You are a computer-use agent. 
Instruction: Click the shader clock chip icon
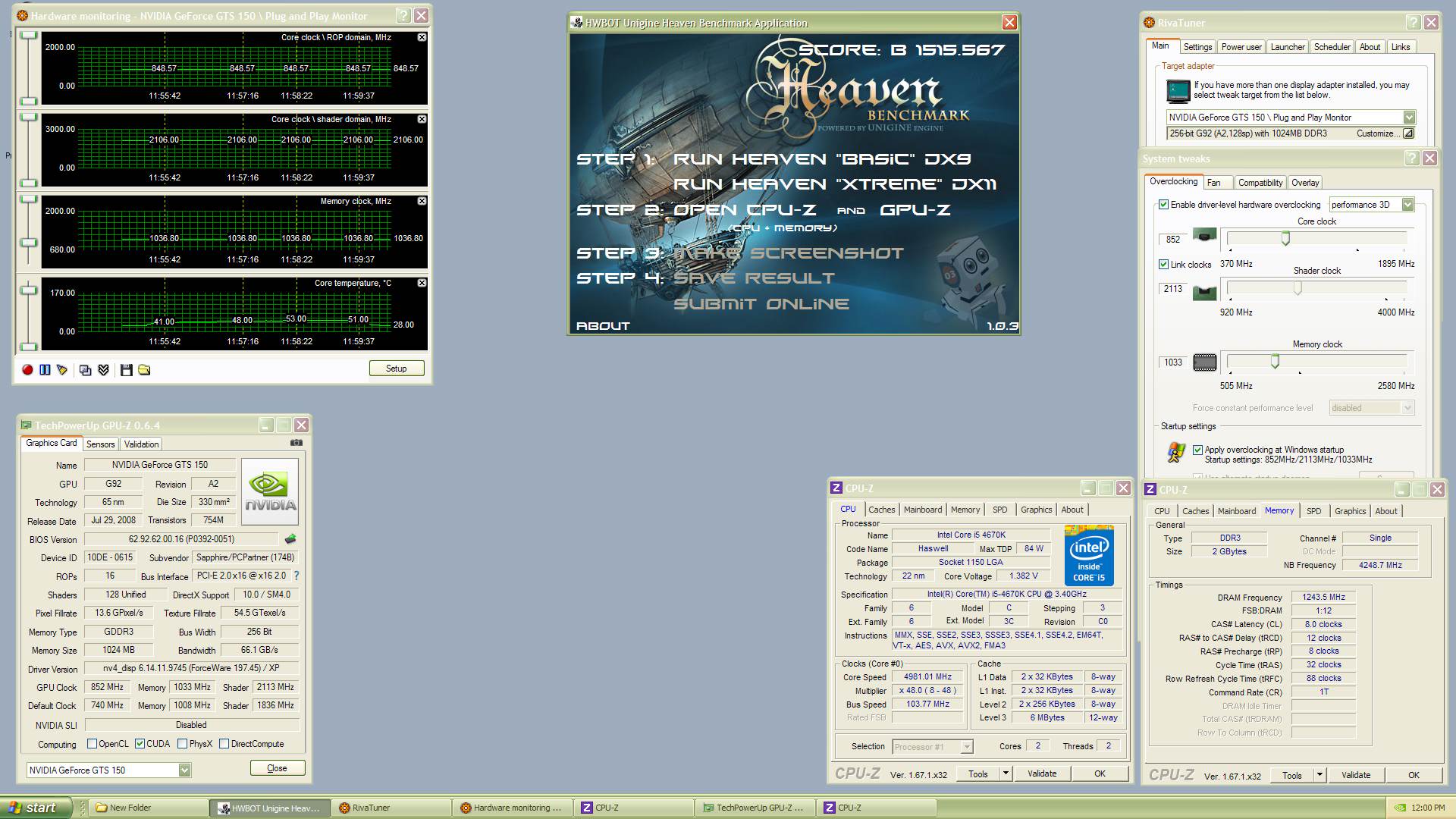[x=1204, y=292]
